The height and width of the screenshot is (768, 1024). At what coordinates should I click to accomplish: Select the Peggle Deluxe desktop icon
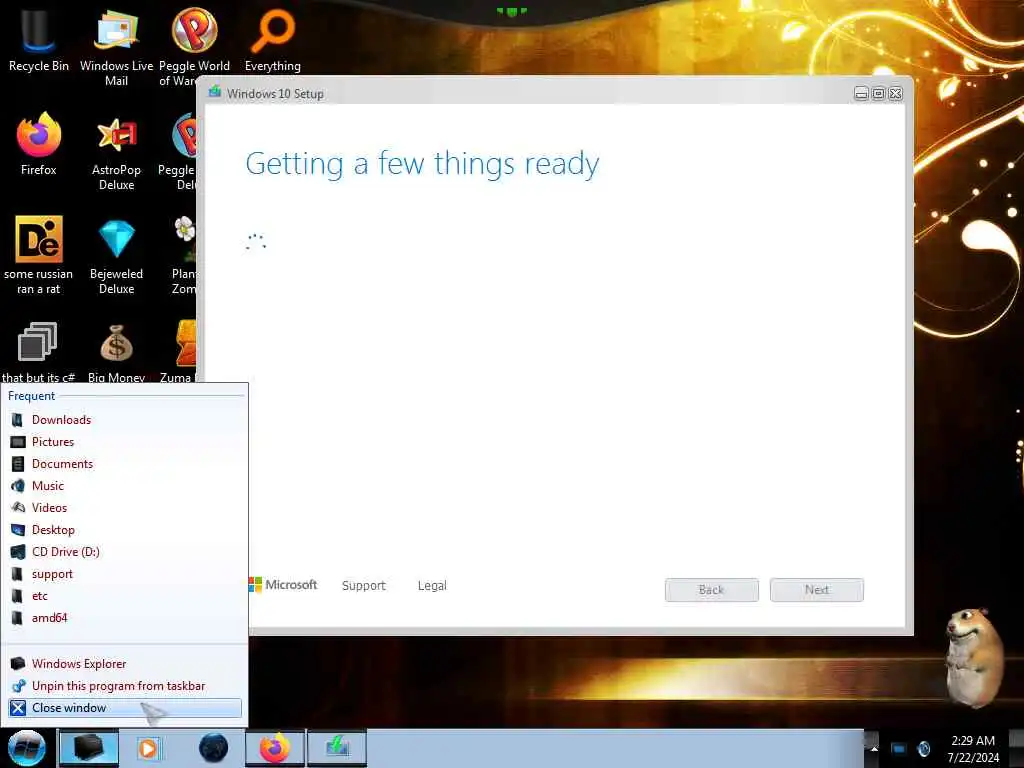click(x=178, y=152)
